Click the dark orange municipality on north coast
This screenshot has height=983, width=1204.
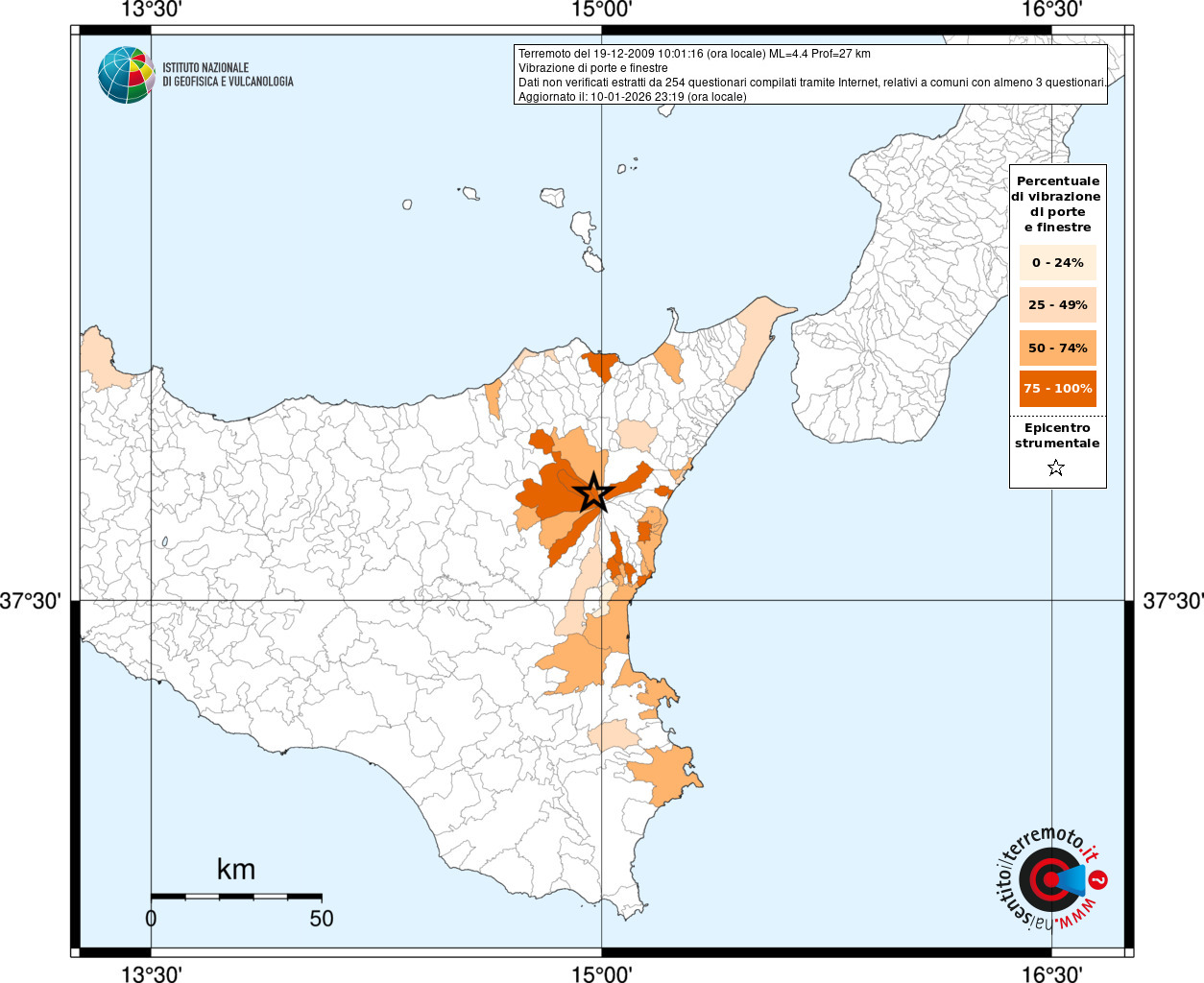pyautogui.click(x=601, y=365)
